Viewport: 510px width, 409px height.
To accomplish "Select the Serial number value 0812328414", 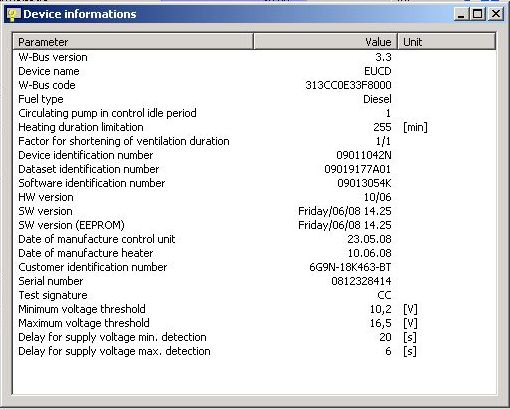I will click(x=361, y=281).
